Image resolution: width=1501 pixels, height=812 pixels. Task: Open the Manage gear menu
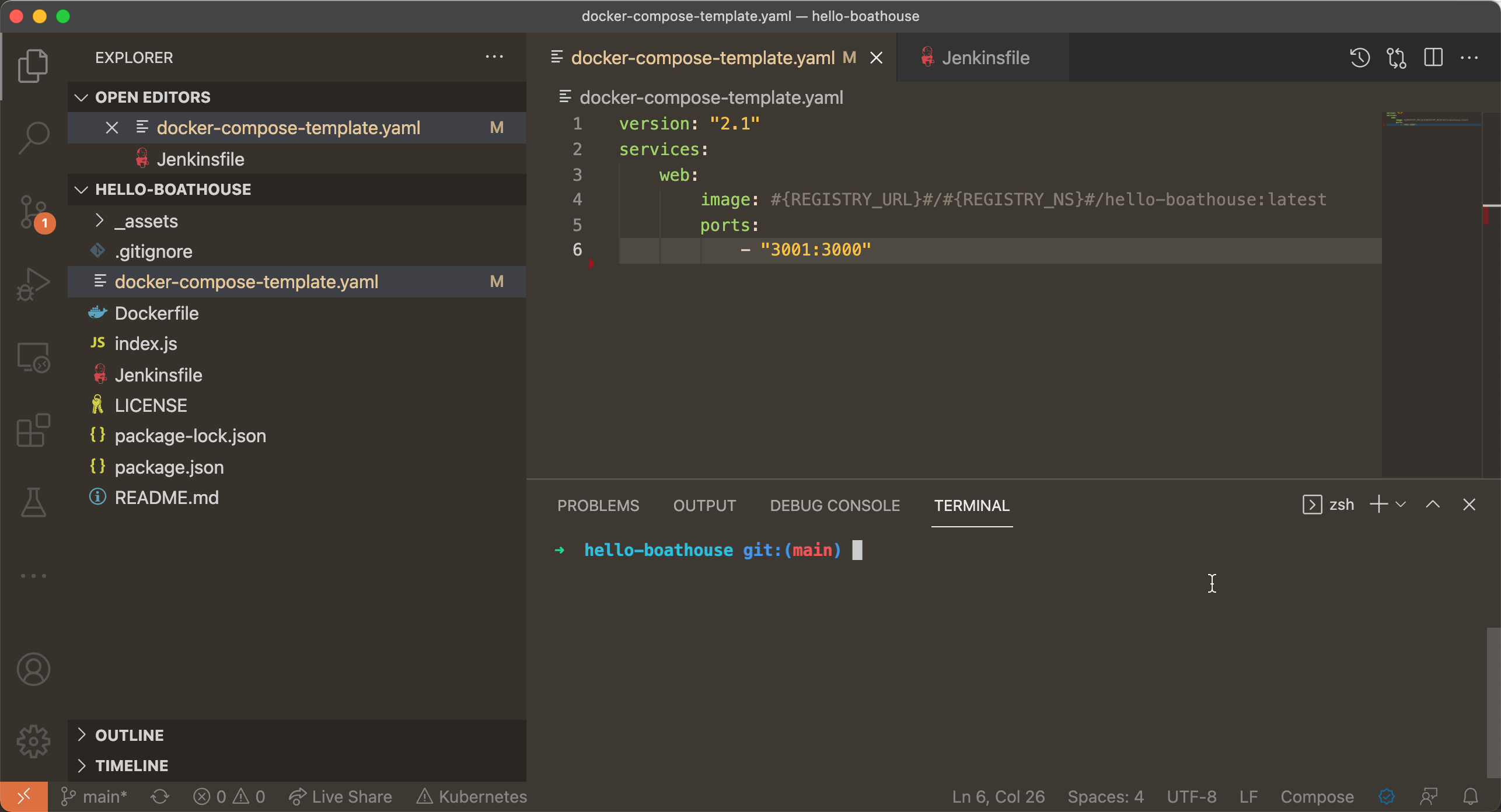pos(33,741)
